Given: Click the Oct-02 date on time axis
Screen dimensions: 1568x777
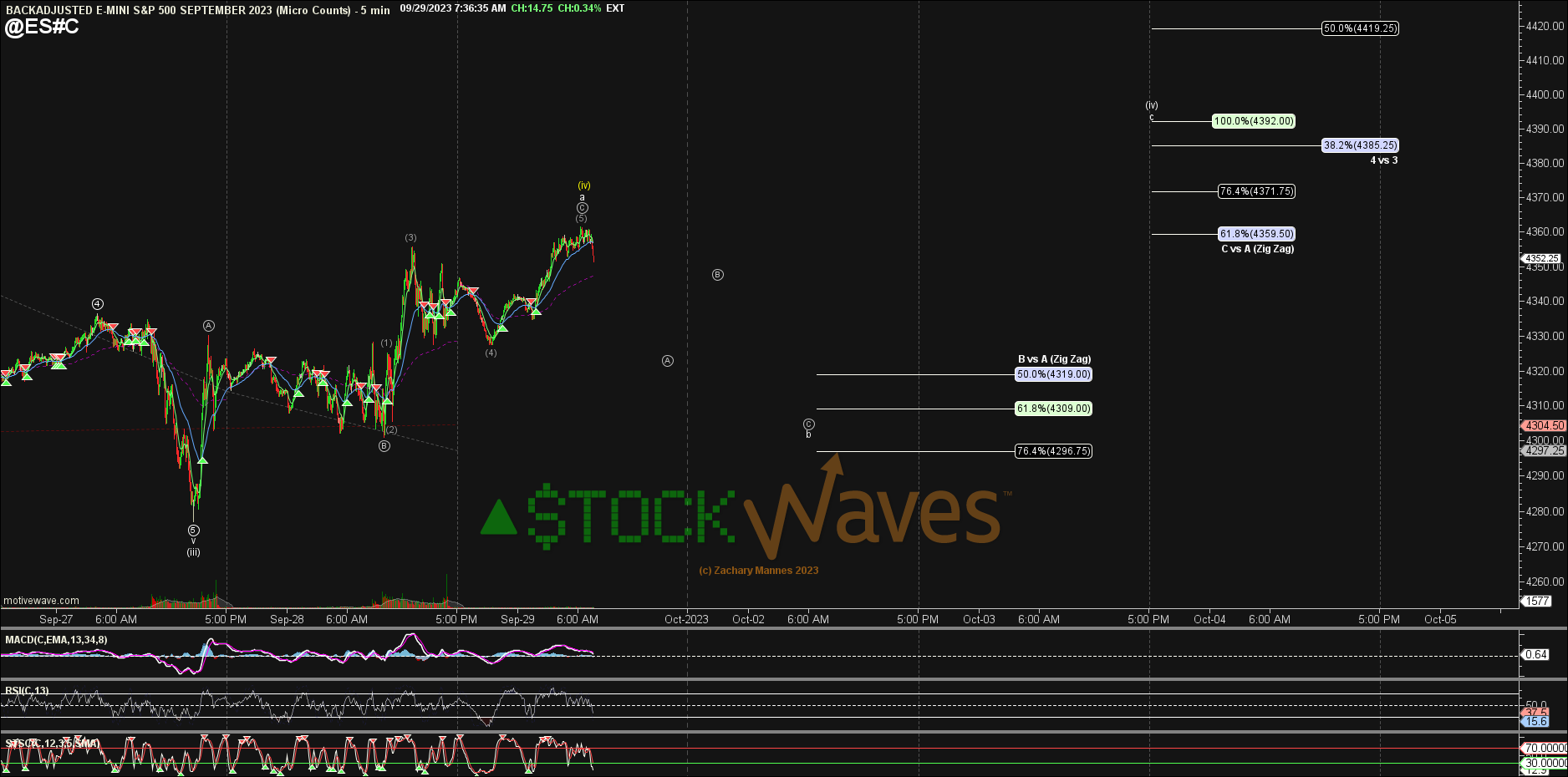Looking at the screenshot, I should pyautogui.click(x=748, y=619).
